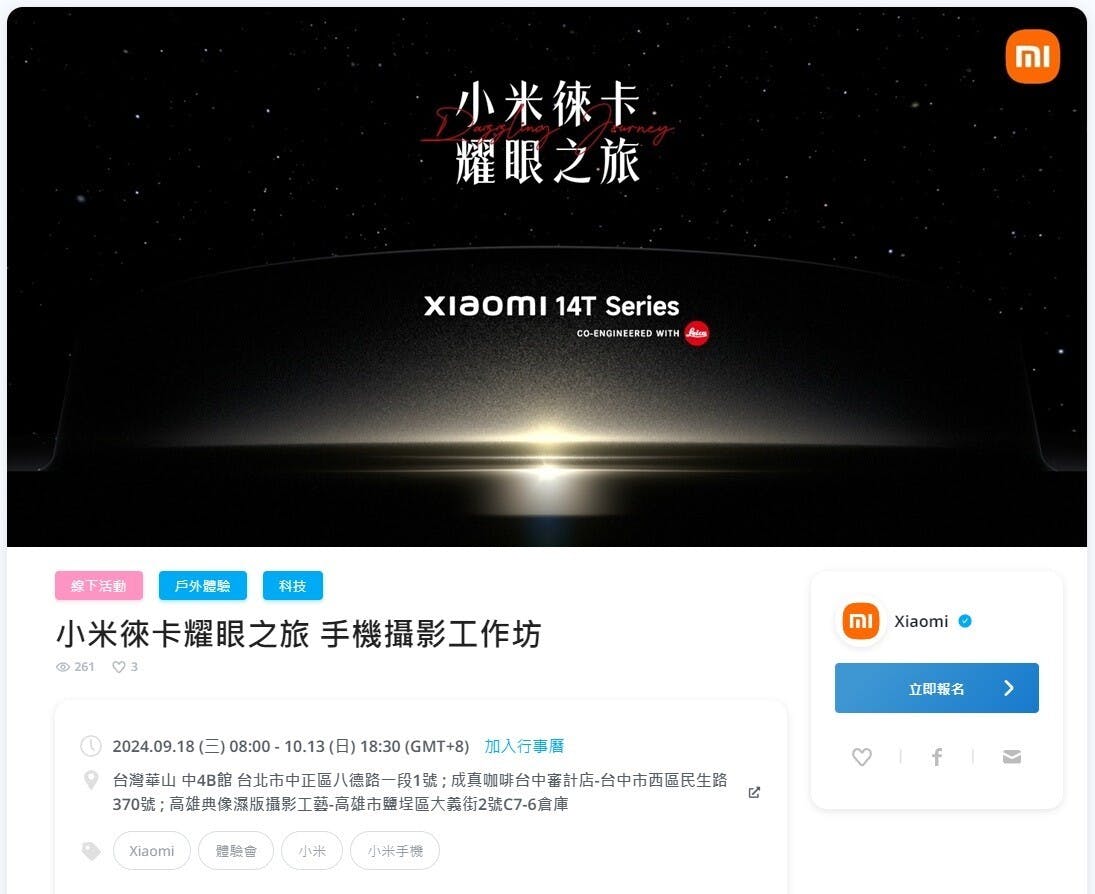
Task: Select the 科技 category tag
Action: [293, 586]
